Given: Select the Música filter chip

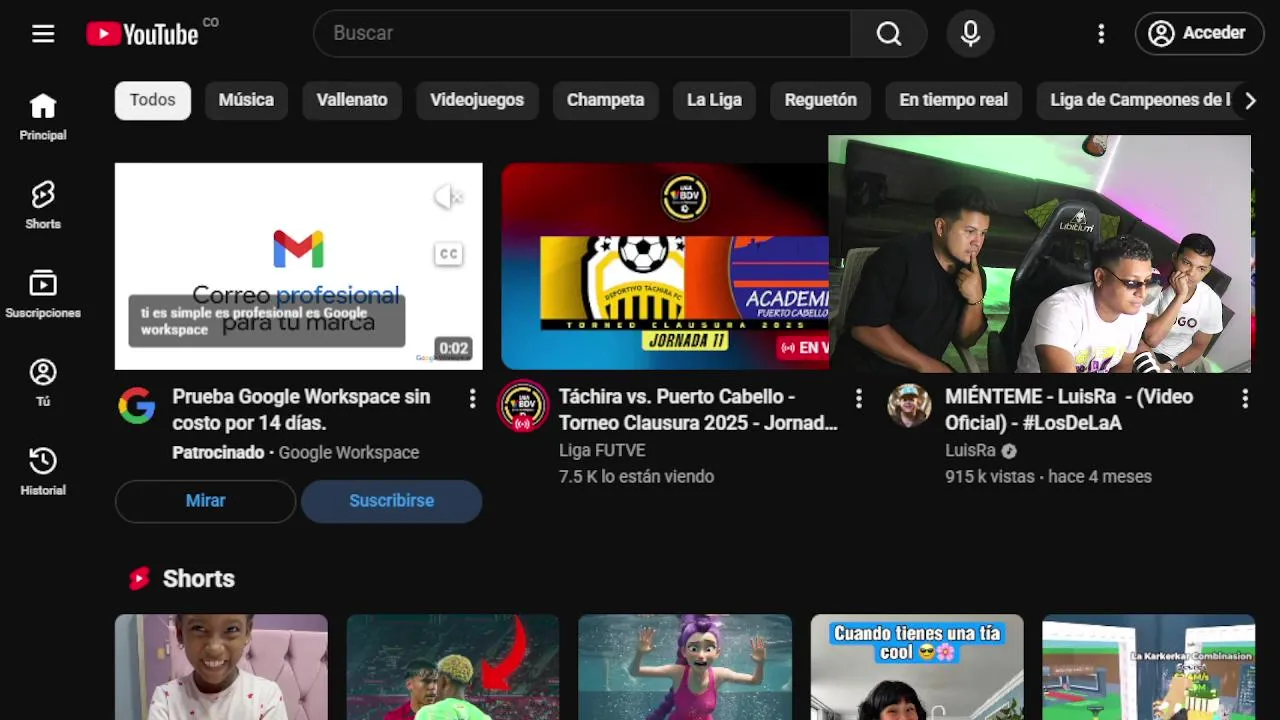Looking at the screenshot, I should point(246,100).
